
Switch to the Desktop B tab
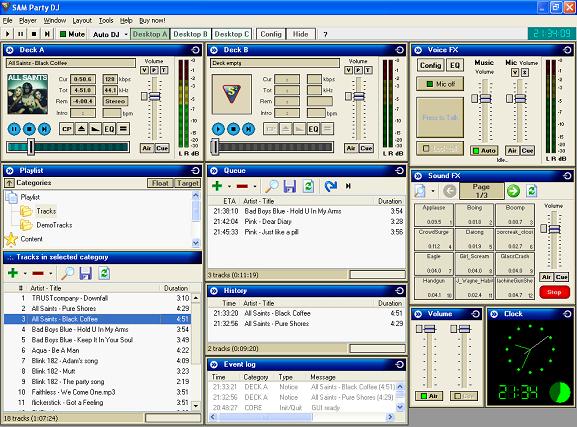click(190, 34)
